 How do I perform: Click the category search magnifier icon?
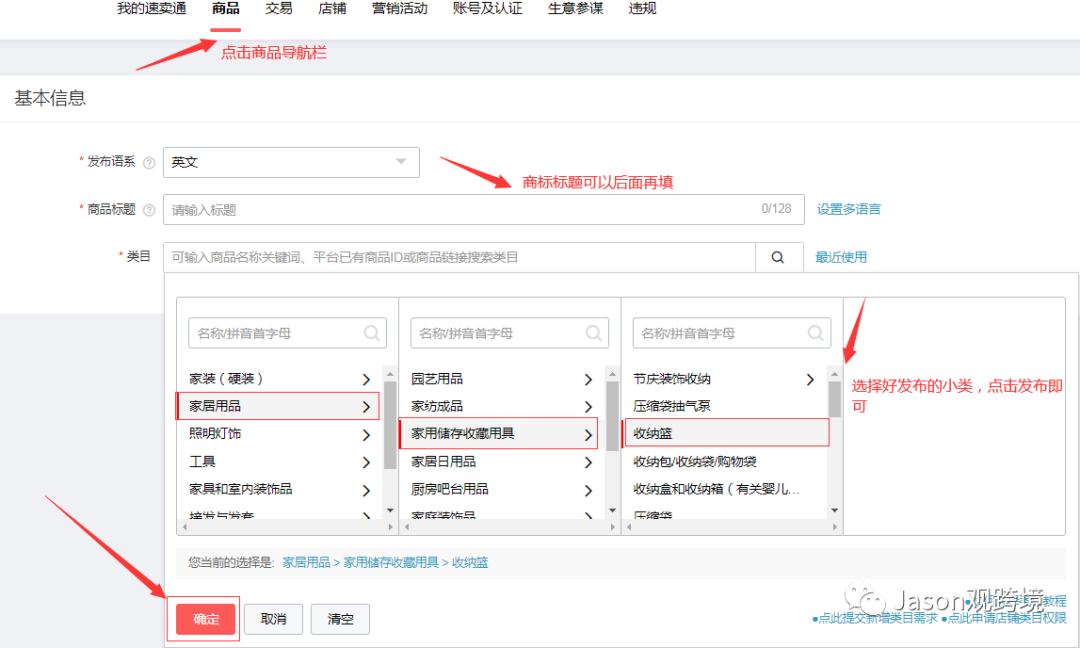click(778, 257)
